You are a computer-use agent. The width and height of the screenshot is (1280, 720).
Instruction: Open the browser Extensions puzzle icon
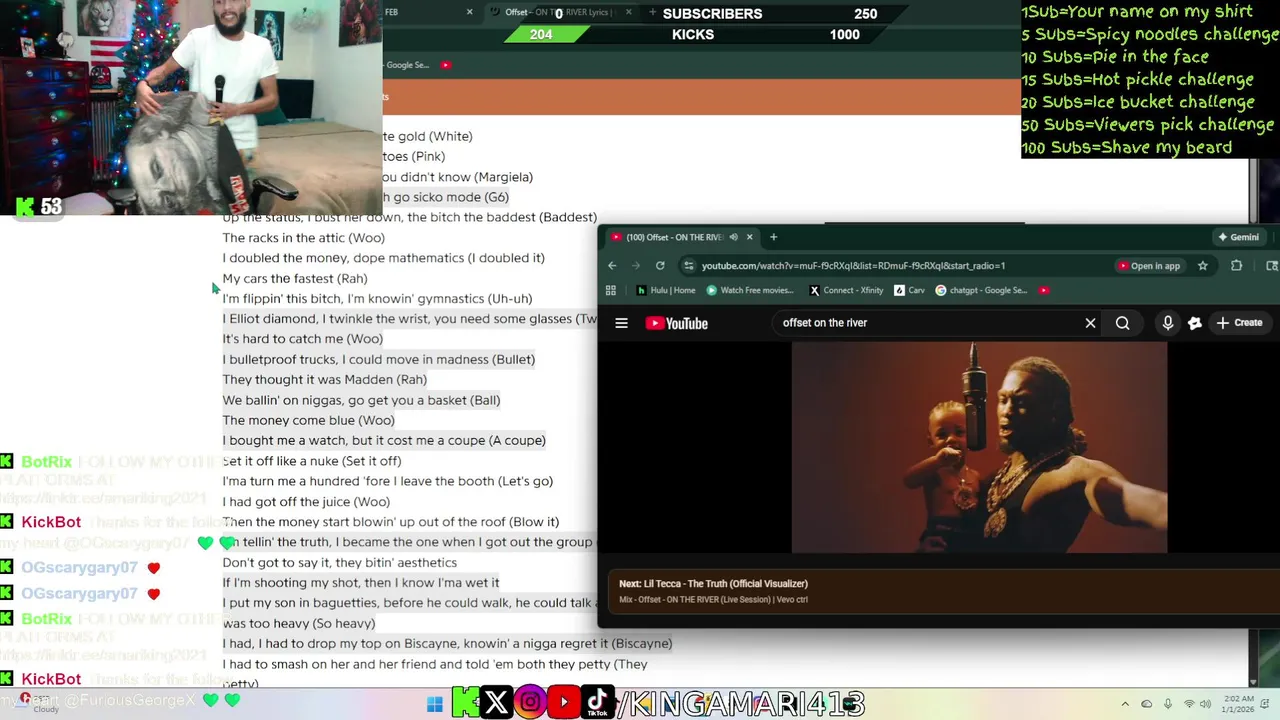1237,266
